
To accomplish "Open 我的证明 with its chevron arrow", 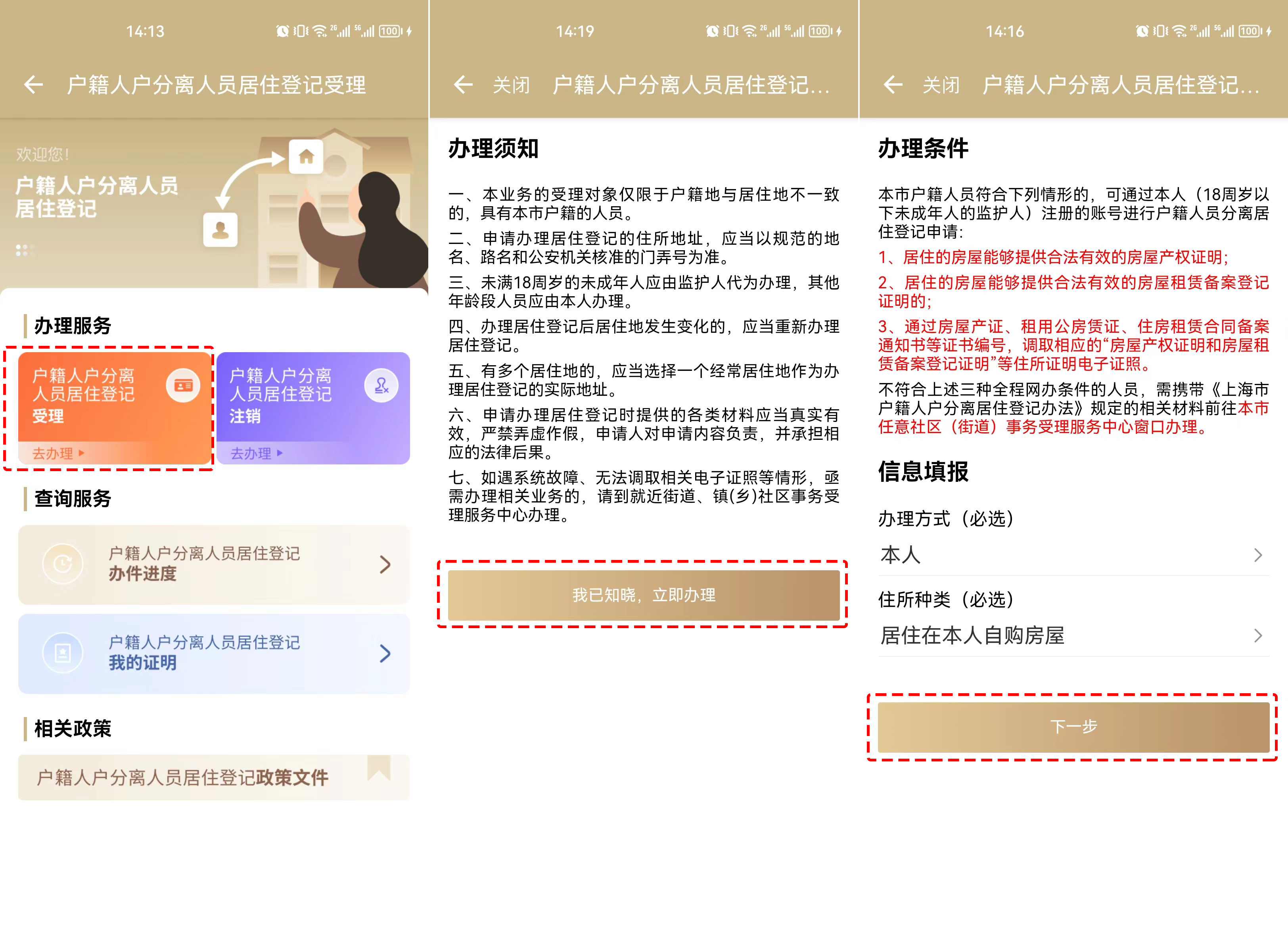I will [385, 653].
